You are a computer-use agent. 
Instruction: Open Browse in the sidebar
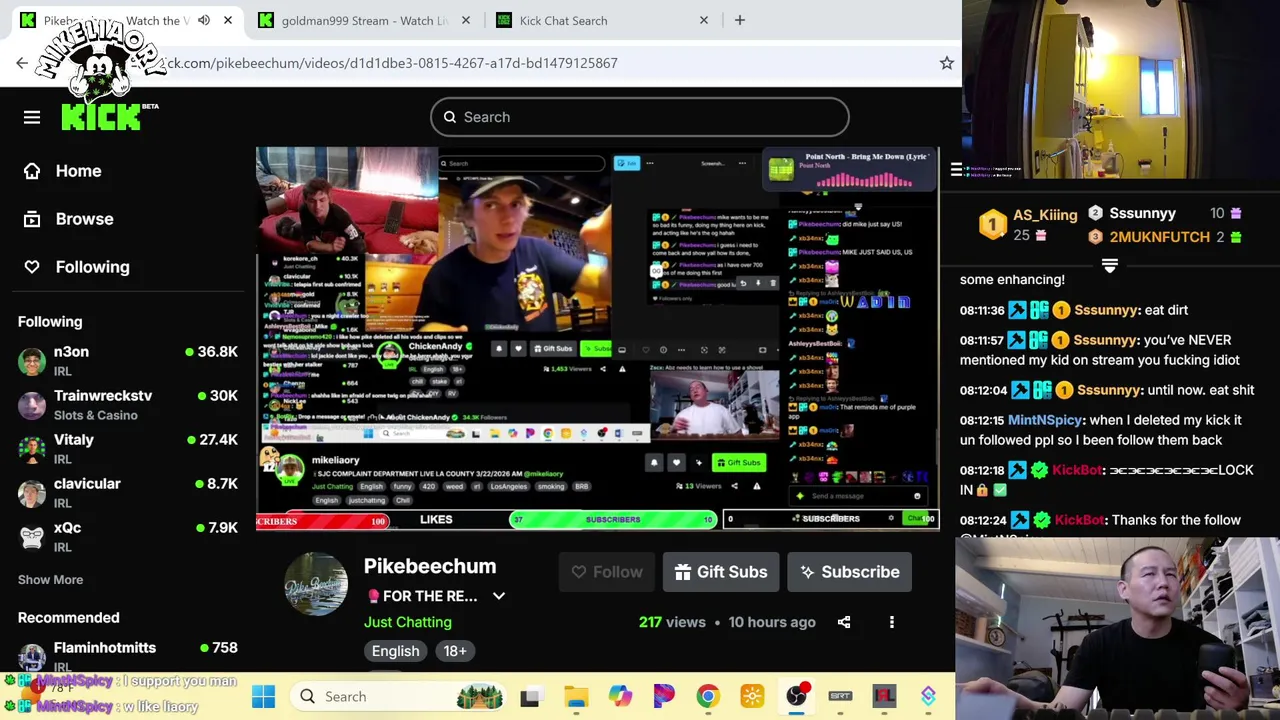tap(68, 219)
